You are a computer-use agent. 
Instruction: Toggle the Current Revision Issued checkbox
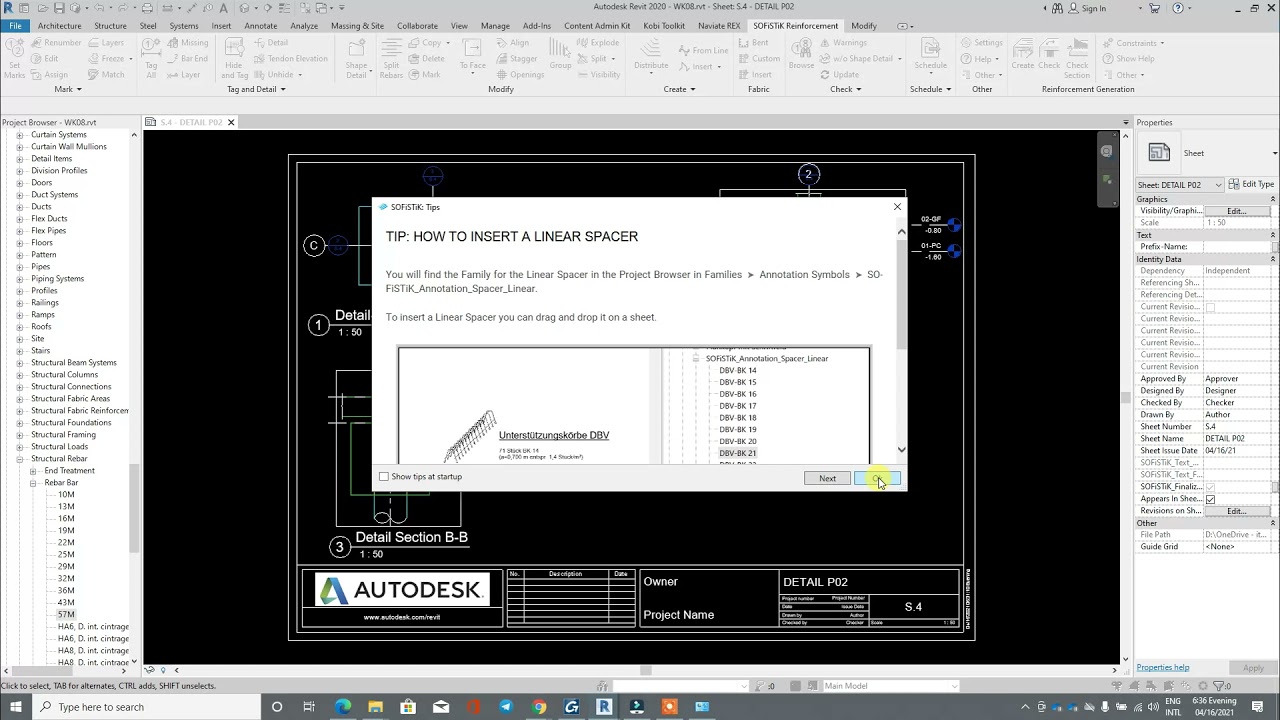click(x=1210, y=307)
